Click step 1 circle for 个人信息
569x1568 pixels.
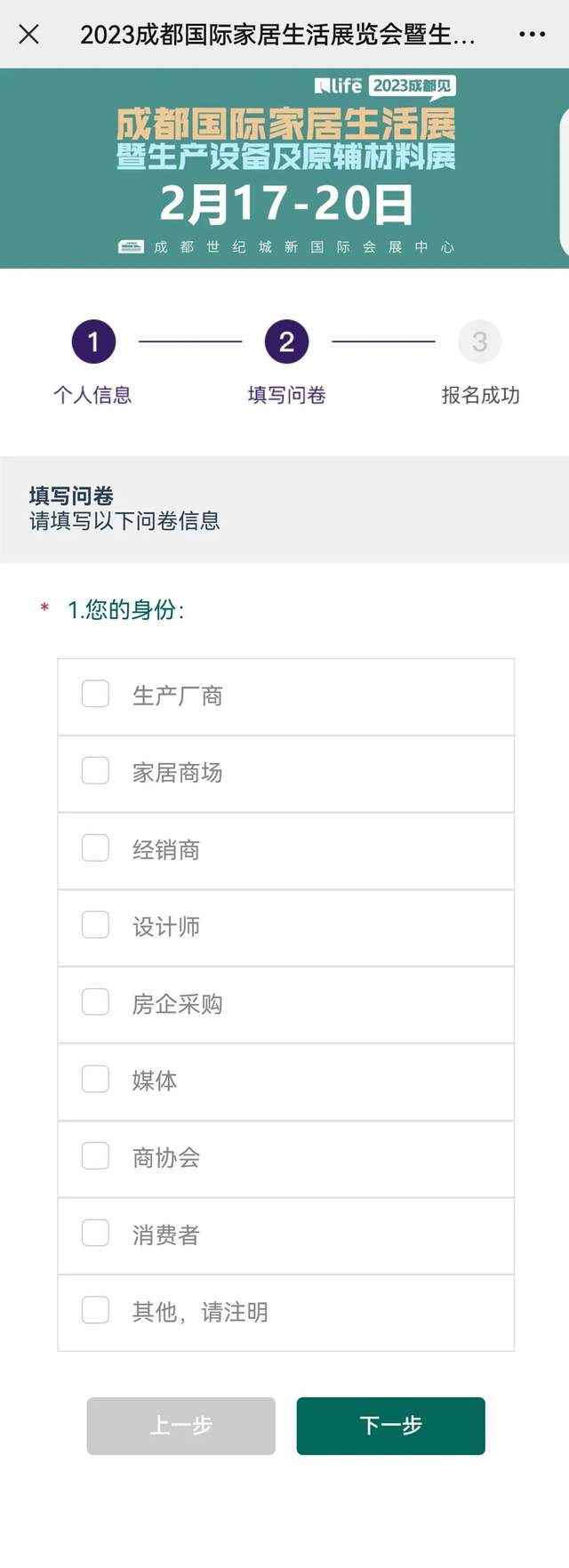point(93,342)
